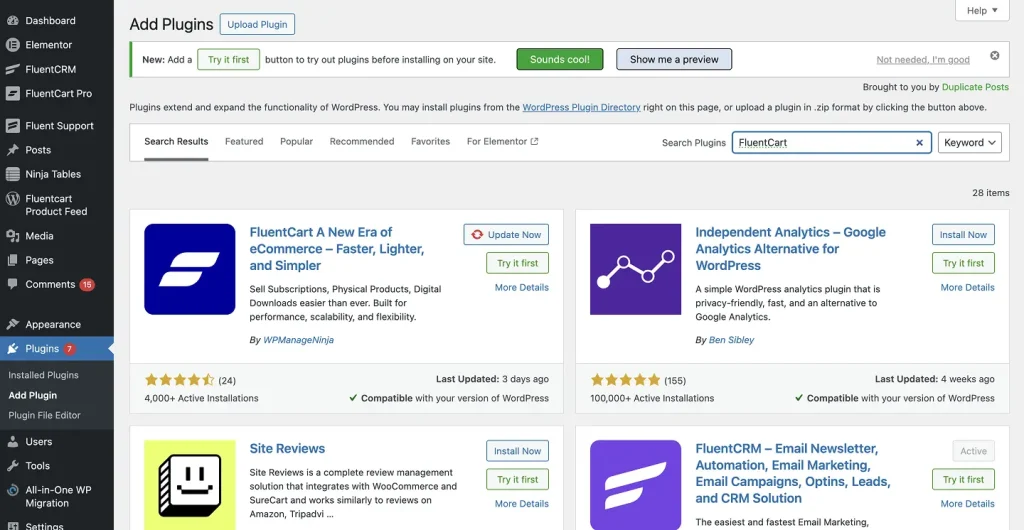
Task: Click Install Now for Site Reviews
Action: [x=517, y=451]
